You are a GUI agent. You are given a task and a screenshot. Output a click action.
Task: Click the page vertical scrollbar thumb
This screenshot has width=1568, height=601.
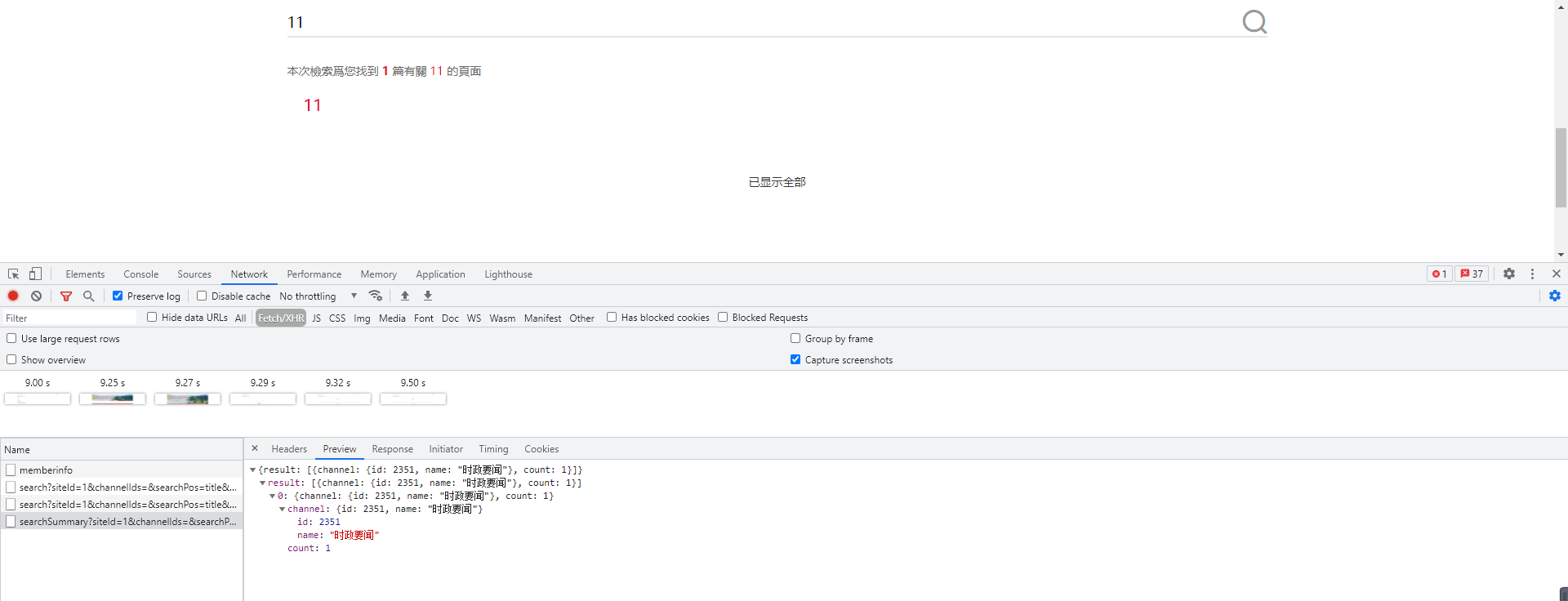point(1561,167)
